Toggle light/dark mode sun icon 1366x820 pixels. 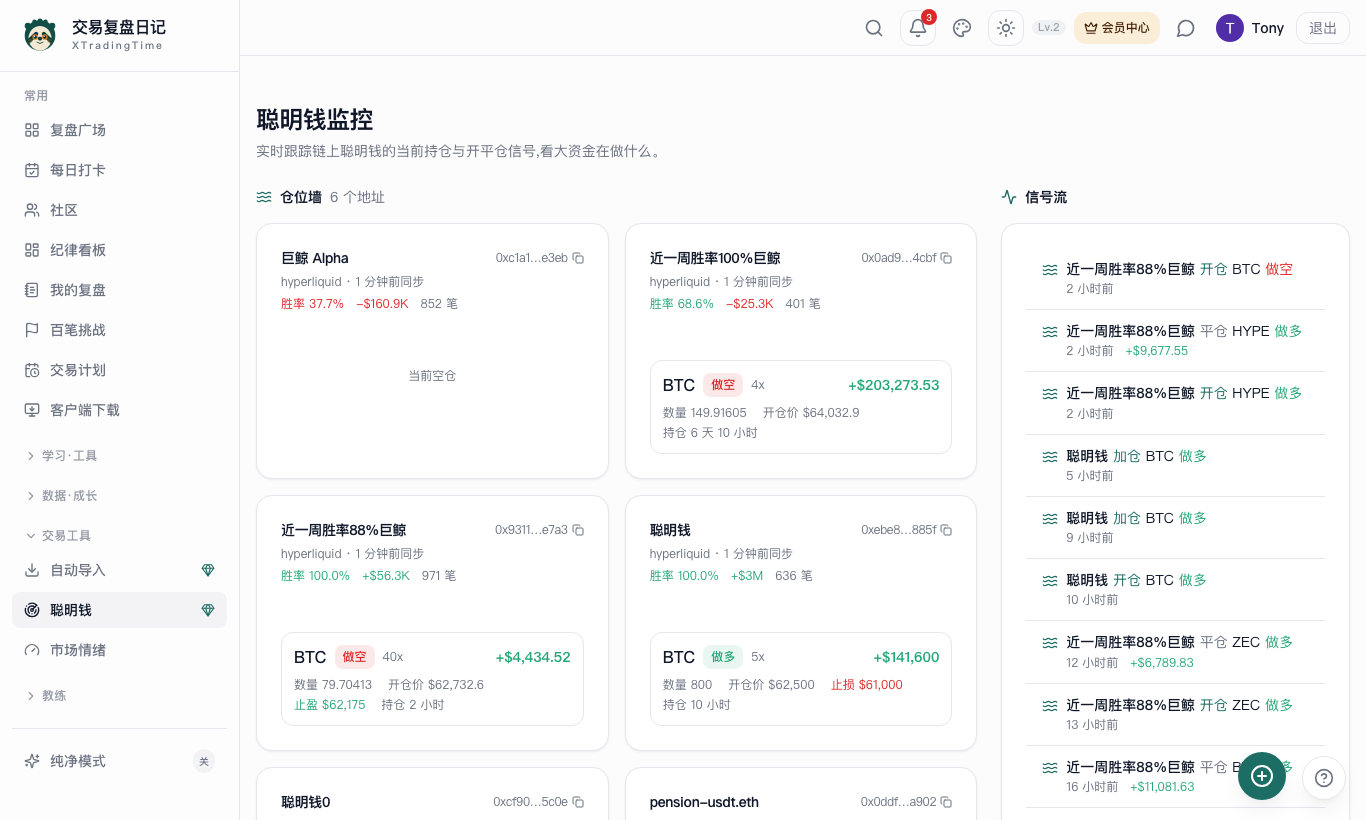tap(1006, 28)
